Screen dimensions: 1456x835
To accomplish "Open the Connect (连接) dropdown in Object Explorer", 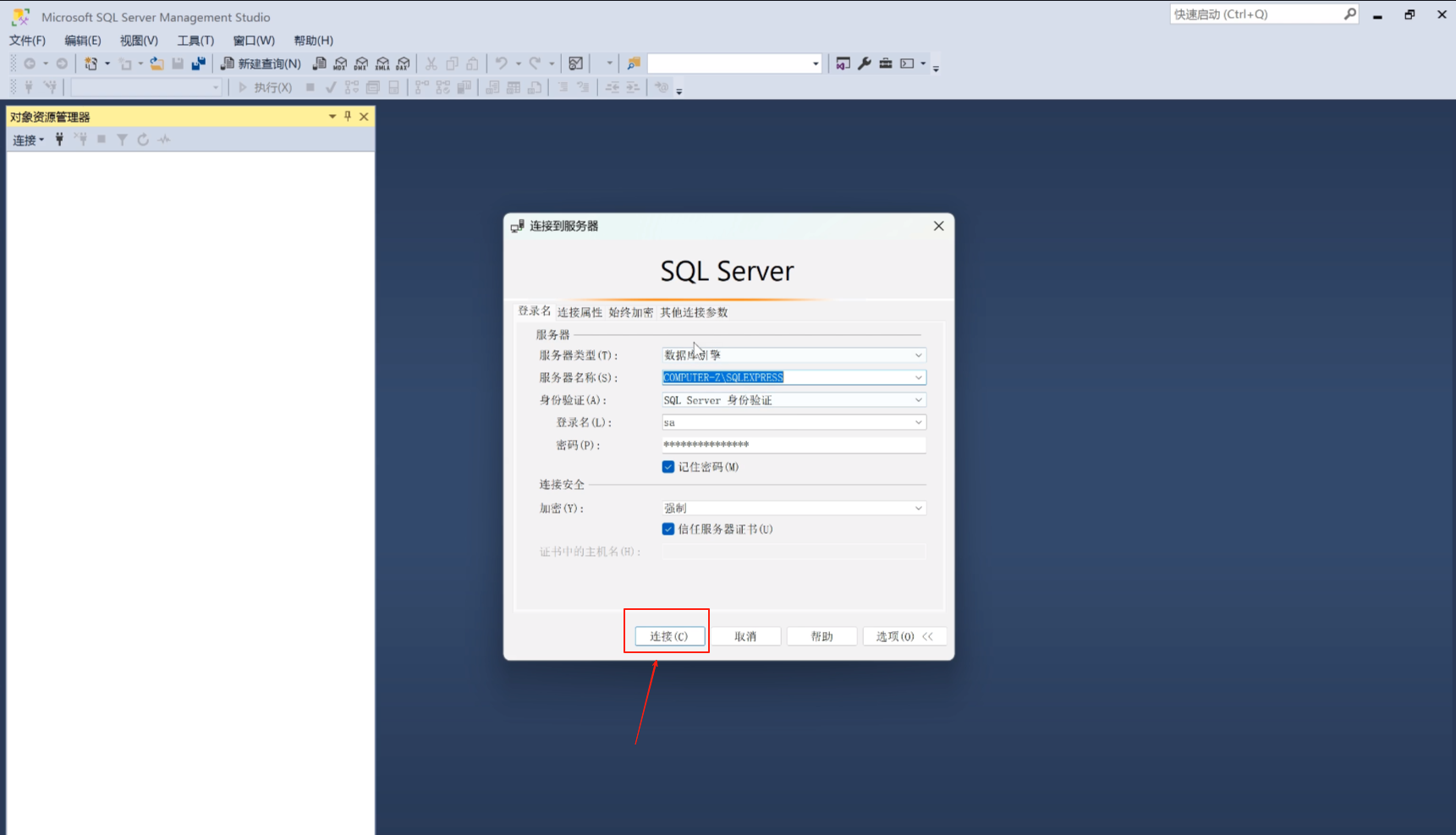I will (x=28, y=140).
